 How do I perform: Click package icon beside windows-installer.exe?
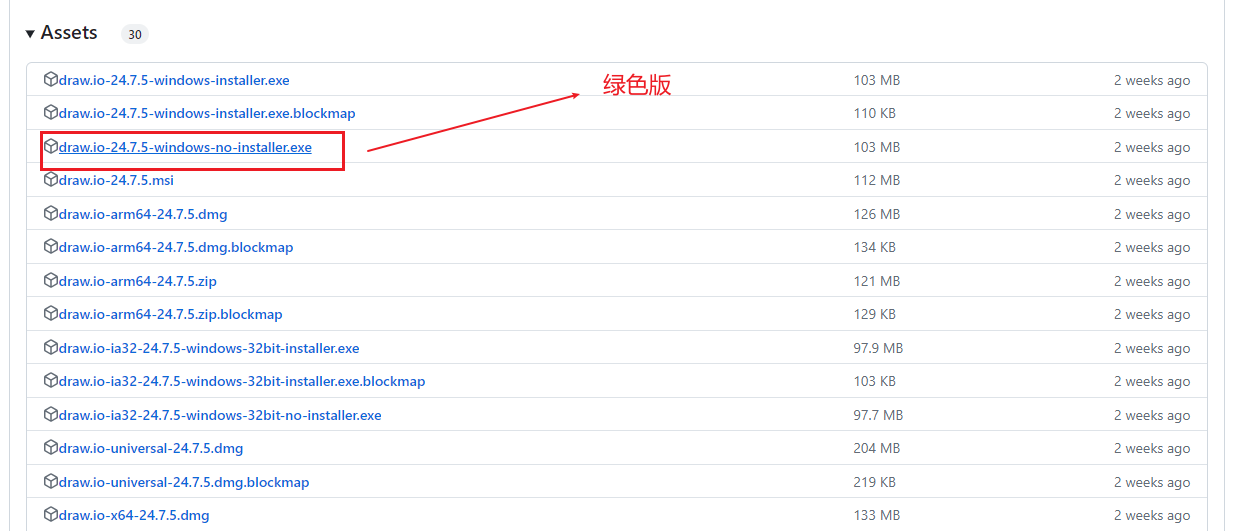tap(50, 79)
